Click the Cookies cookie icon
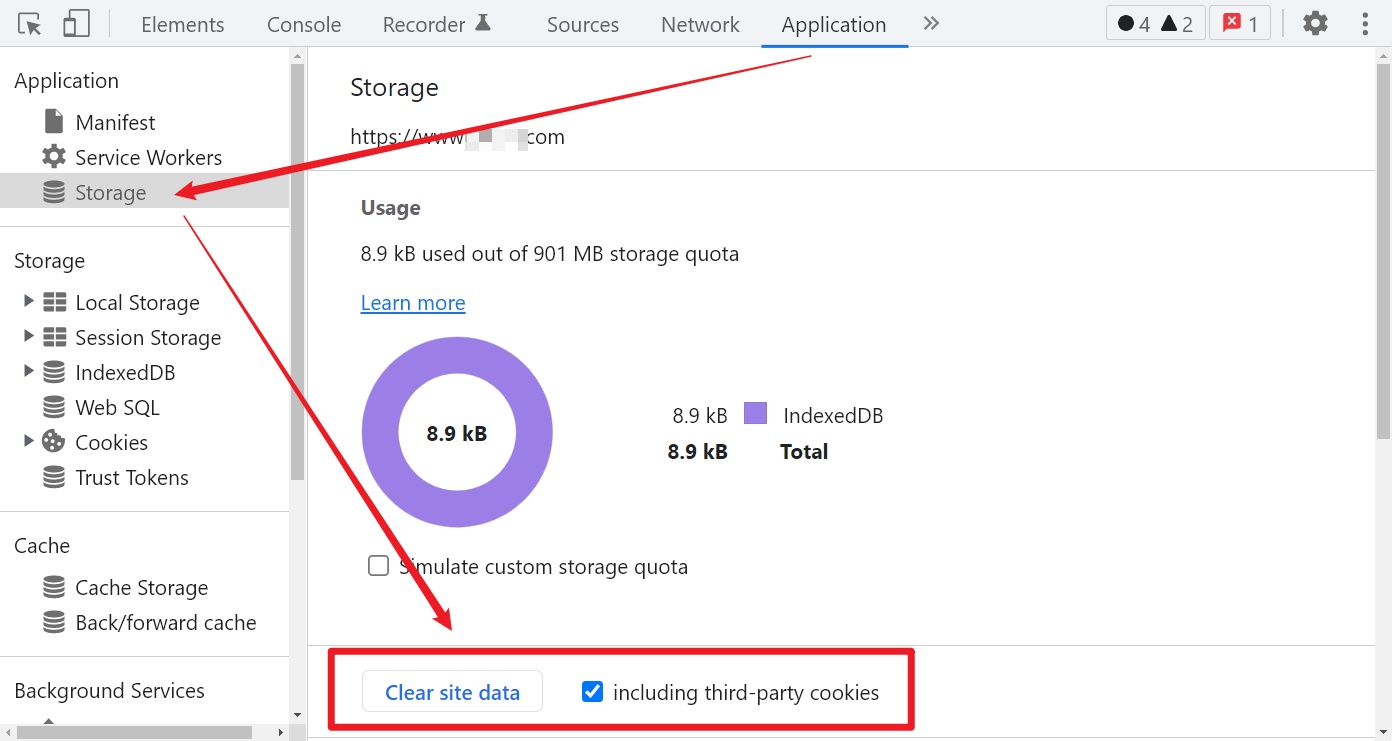Image resolution: width=1392 pixels, height=741 pixels. pos(54,442)
